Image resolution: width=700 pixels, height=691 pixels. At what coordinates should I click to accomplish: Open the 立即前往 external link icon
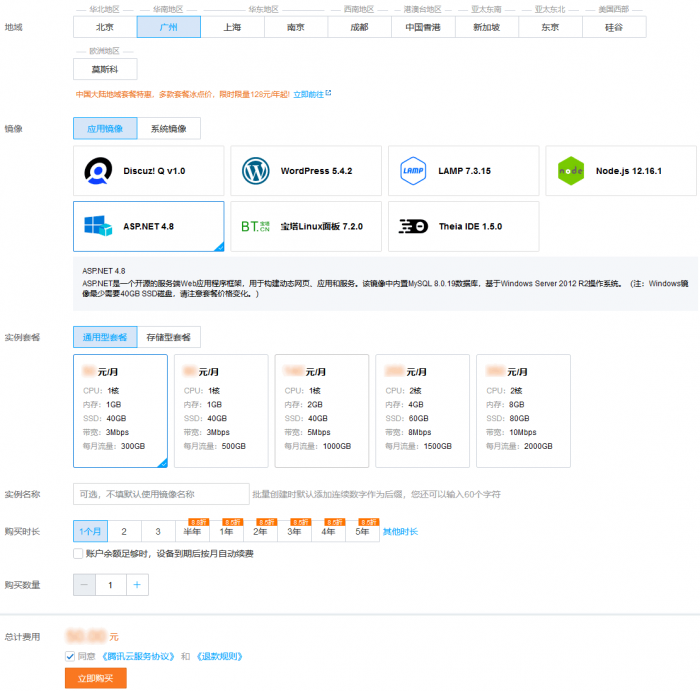[x=328, y=94]
